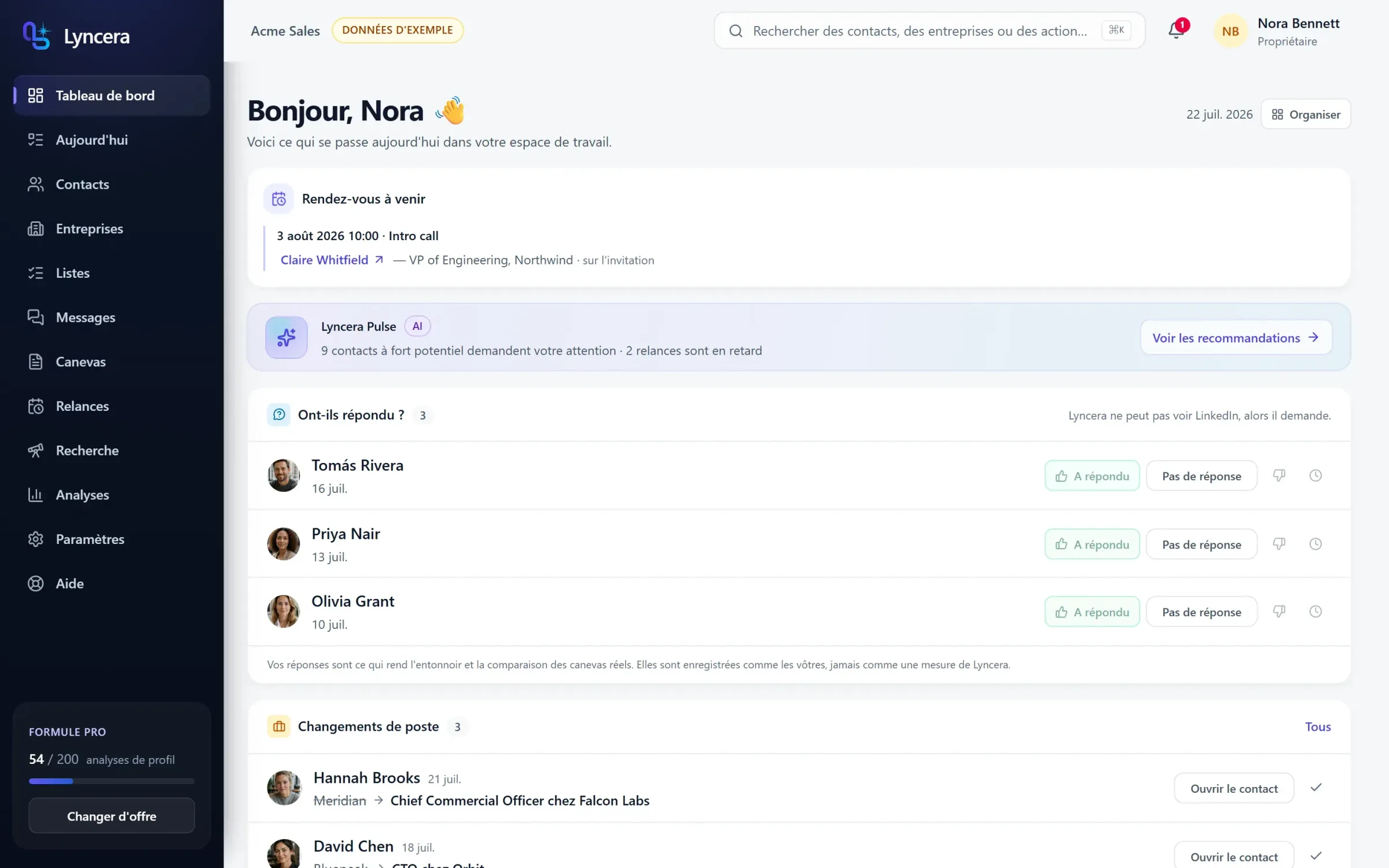This screenshot has height=868, width=1389.
Task: Open Entreprises in sidebar
Action: (x=112, y=229)
